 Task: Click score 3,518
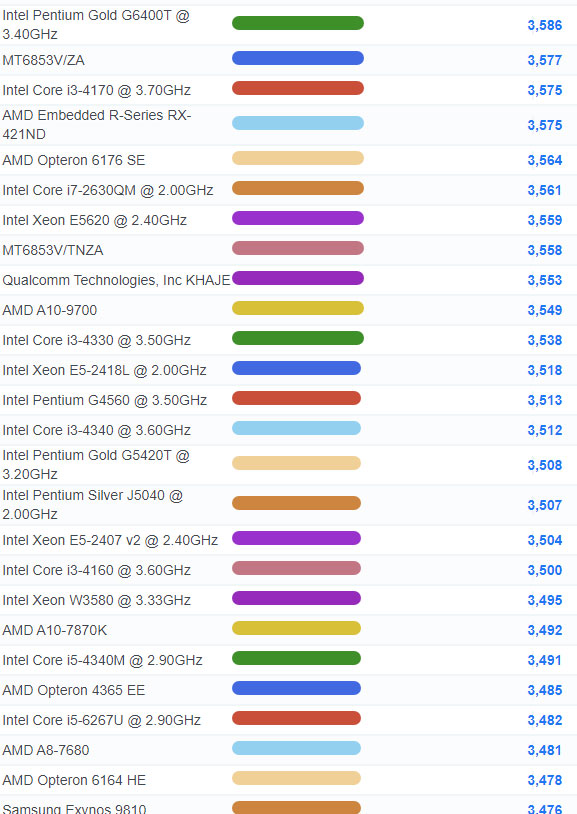click(545, 371)
